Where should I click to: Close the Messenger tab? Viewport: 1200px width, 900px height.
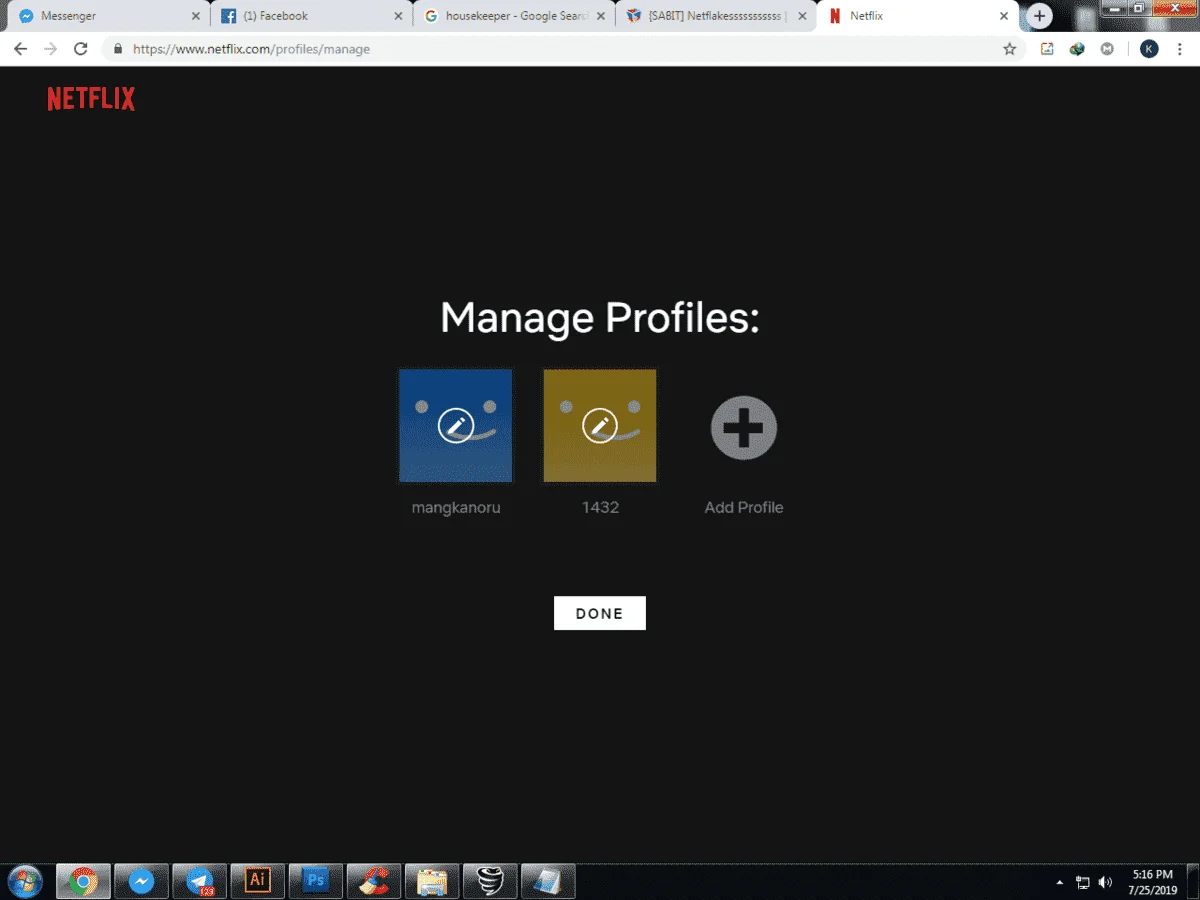[194, 16]
